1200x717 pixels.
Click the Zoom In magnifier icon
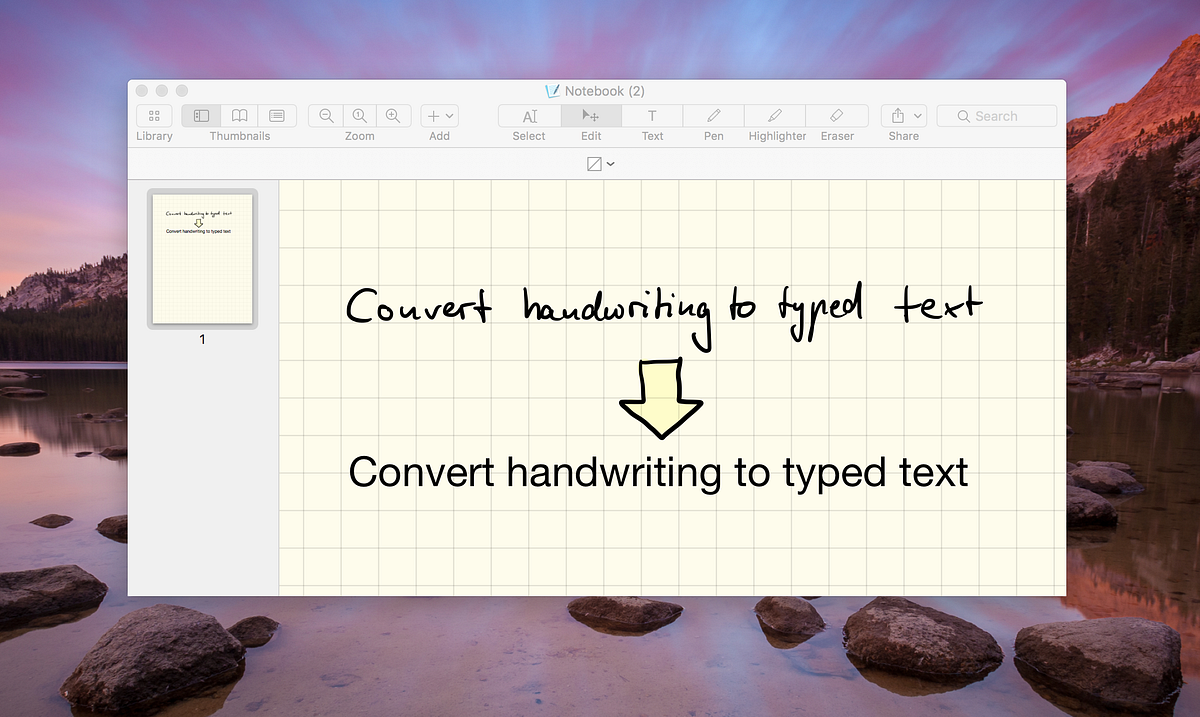pos(391,115)
